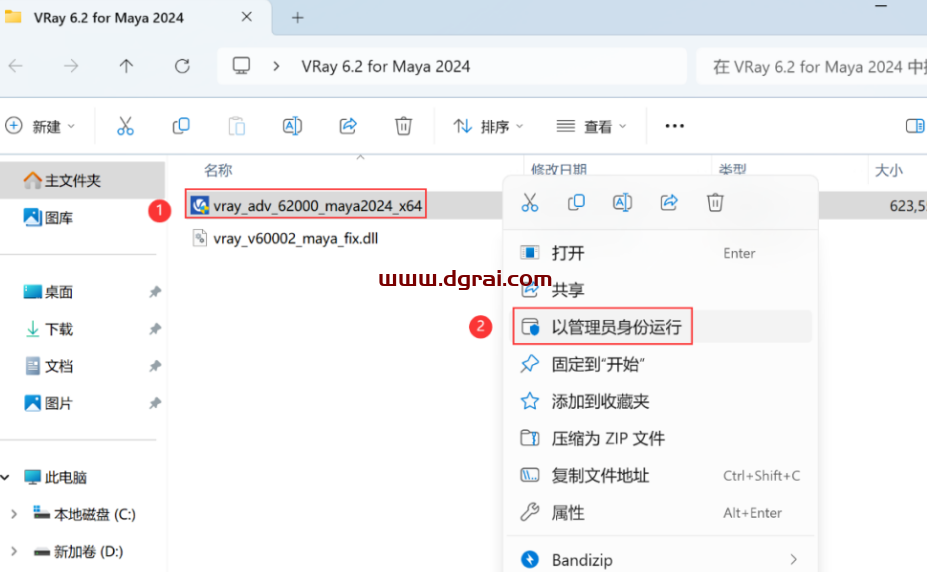
Task: Open the toolbar See more ellipsis menu
Action: pyautogui.click(x=675, y=126)
